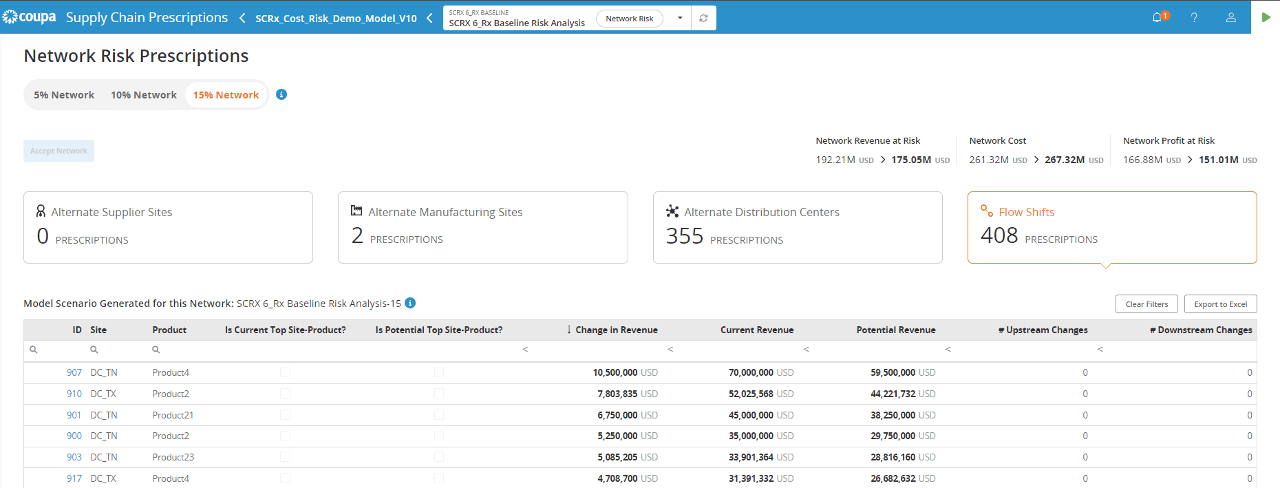Viewport: 1280px width, 488px height.
Task: Click the green play run icon
Action: 1266,18
